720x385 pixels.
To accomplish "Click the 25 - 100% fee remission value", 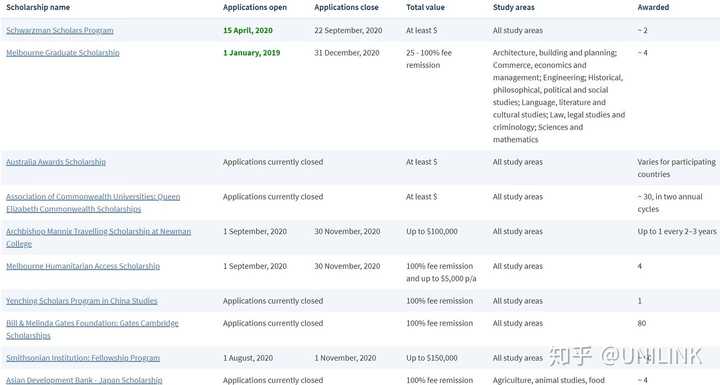I will tap(429, 59).
